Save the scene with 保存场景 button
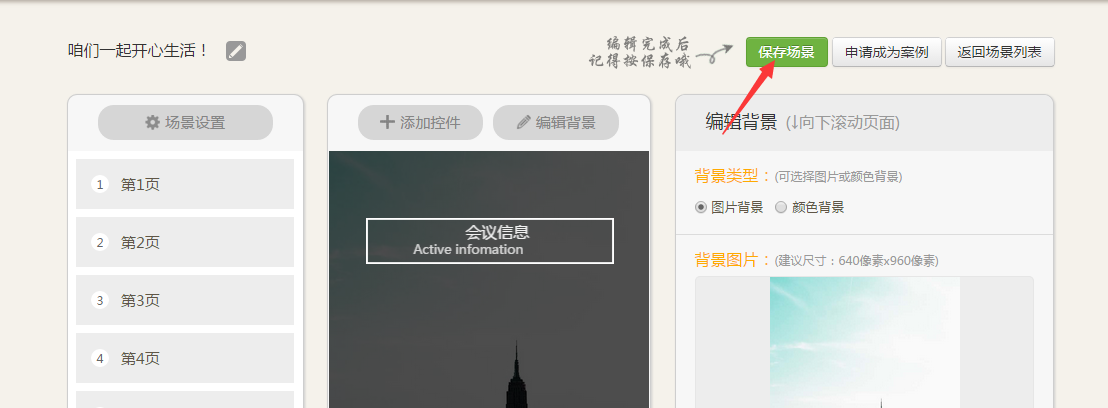This screenshot has height=408, width=1108. [x=786, y=52]
